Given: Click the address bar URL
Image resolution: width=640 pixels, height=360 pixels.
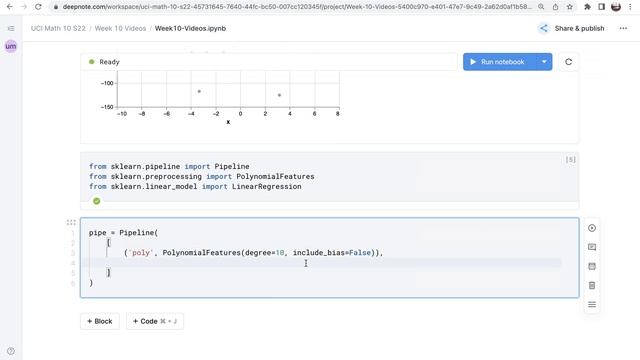Looking at the screenshot, I should point(297,7).
